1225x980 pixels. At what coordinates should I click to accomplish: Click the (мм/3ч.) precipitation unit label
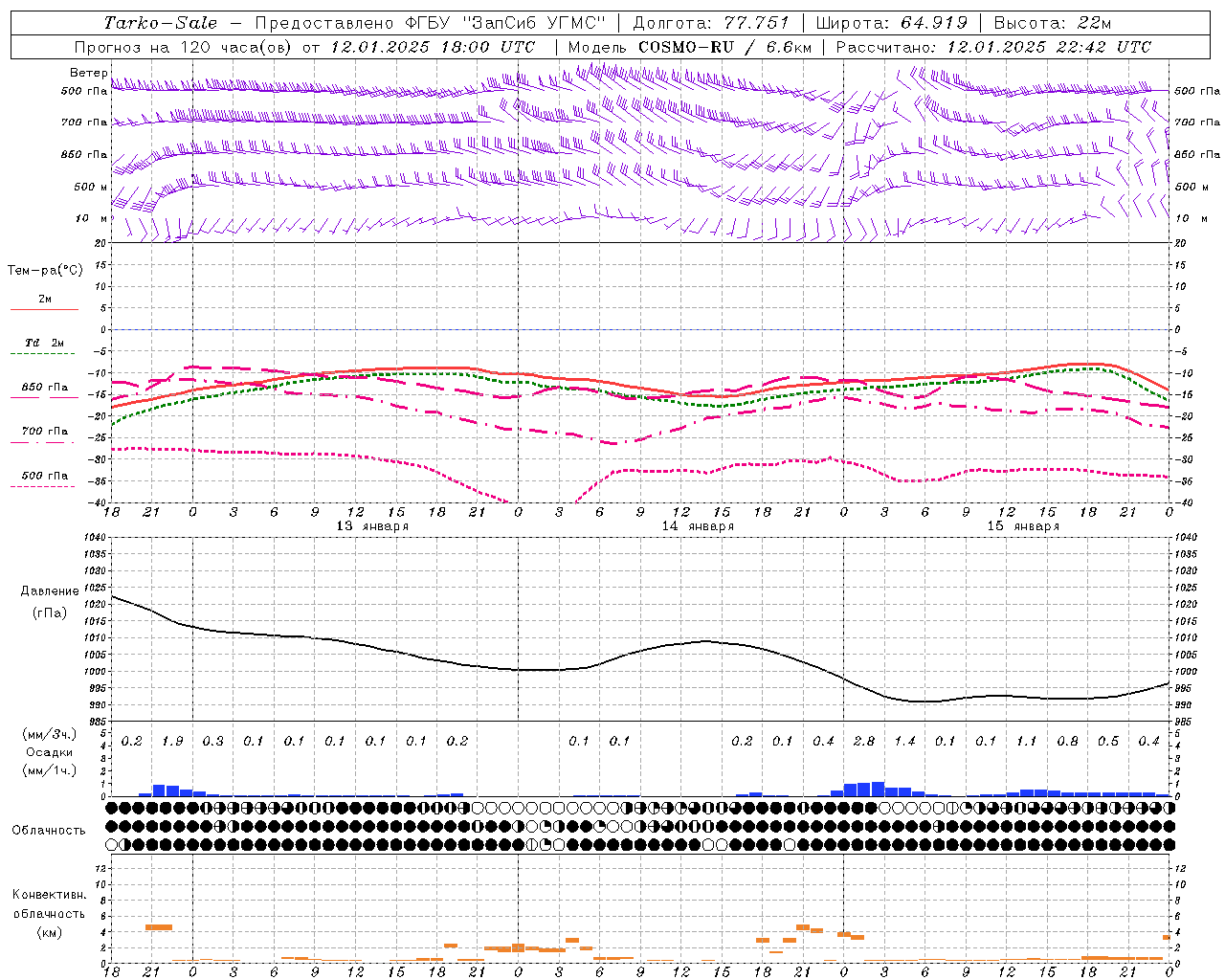pos(49,734)
